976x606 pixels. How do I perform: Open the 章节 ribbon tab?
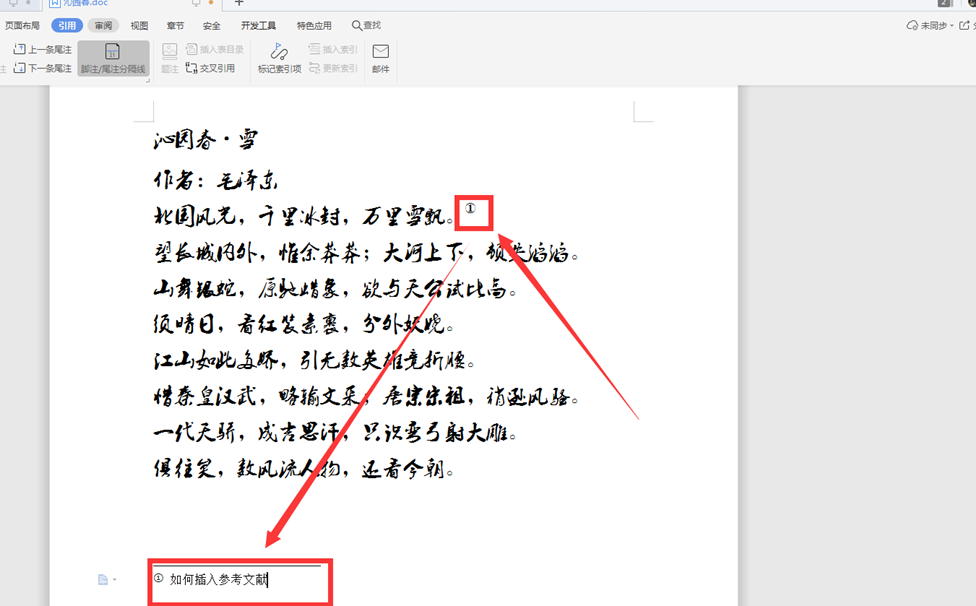(x=176, y=26)
